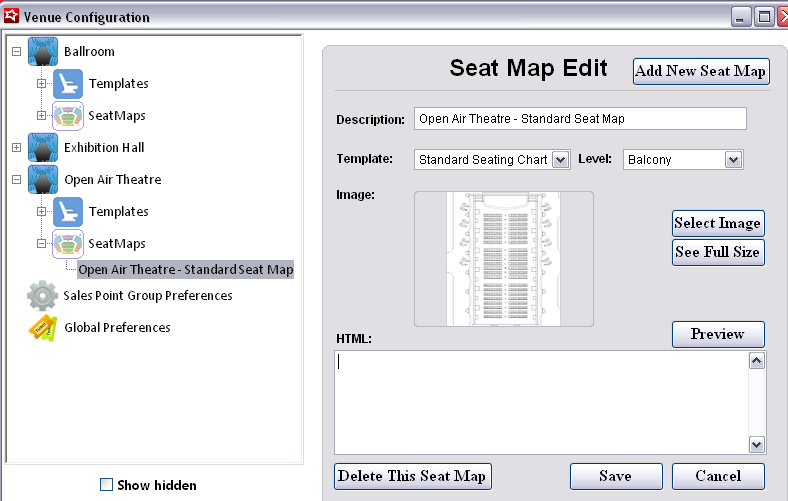Collapse SeatMaps node under Open Air Theatre
Image resolution: width=788 pixels, height=501 pixels.
click(41, 244)
